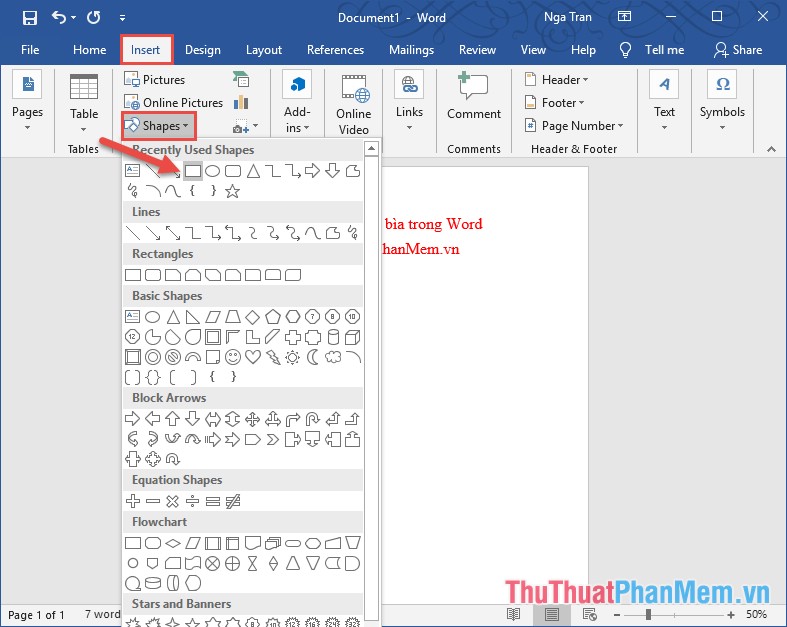Switch to Web Layout view
The image size is (787, 627).
click(590, 614)
